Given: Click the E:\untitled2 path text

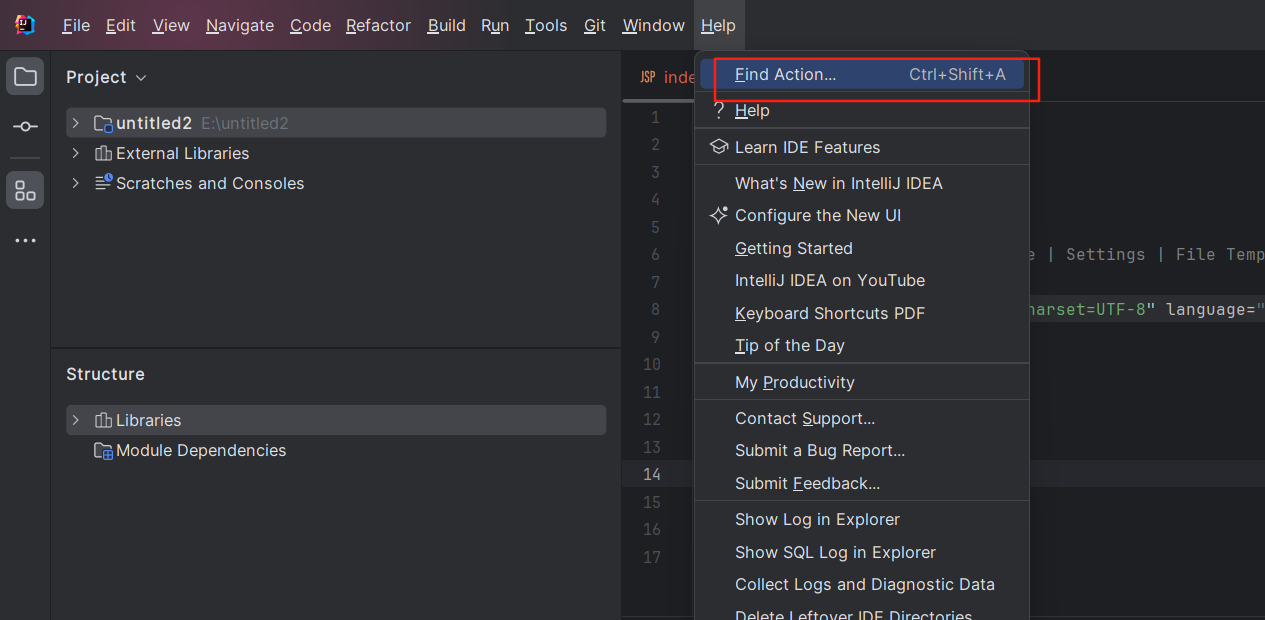Looking at the screenshot, I should pyautogui.click(x=245, y=124).
